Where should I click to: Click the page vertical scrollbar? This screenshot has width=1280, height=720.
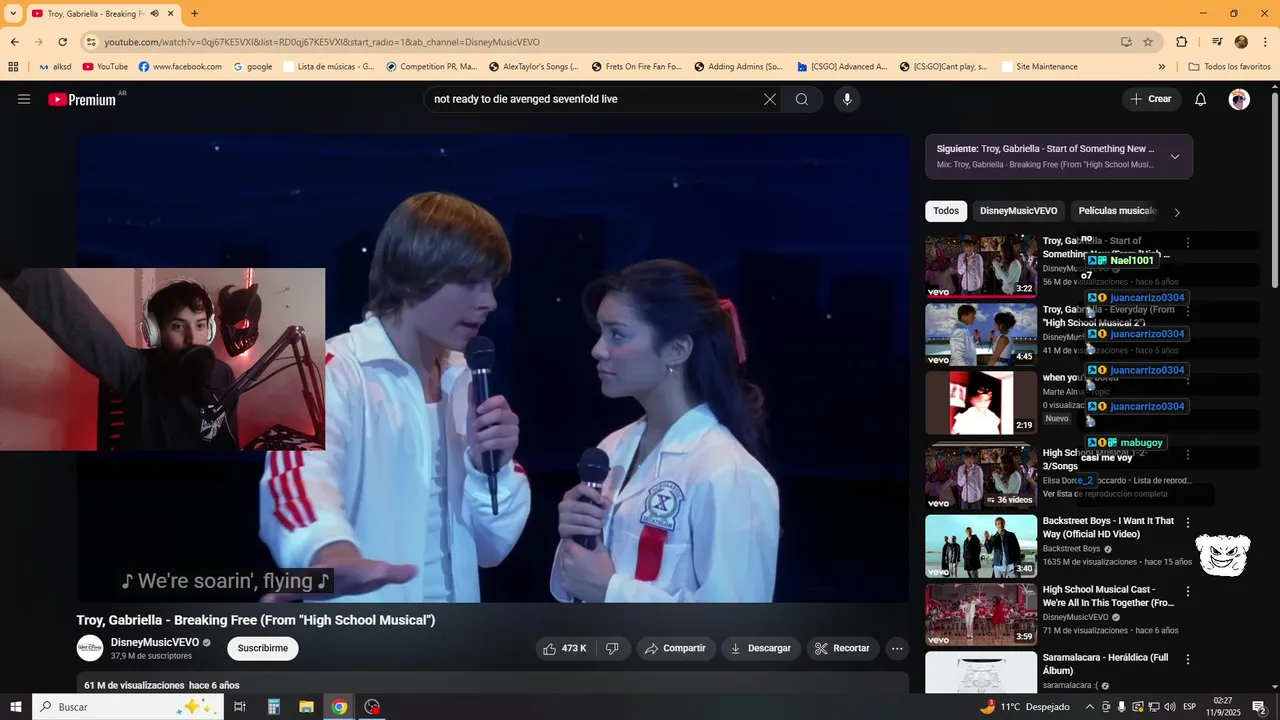click(x=1274, y=190)
